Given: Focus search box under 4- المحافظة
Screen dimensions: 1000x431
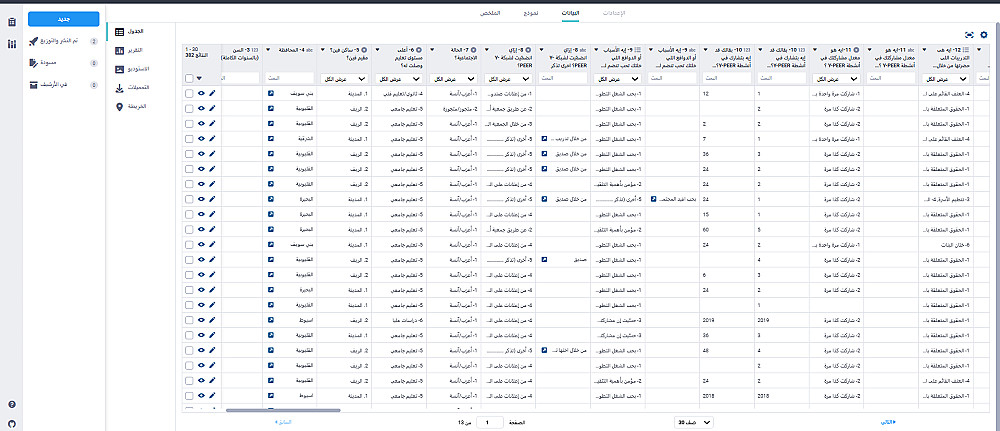Looking at the screenshot, I should click(x=289, y=78).
